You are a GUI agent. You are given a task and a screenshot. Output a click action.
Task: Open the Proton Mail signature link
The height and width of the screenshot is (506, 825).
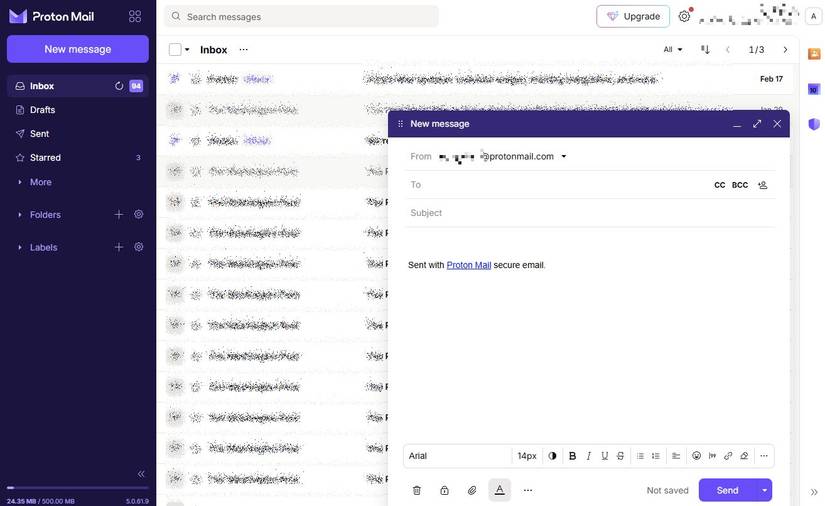[468, 265]
